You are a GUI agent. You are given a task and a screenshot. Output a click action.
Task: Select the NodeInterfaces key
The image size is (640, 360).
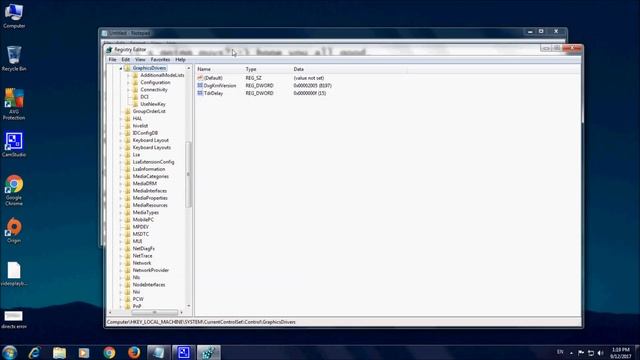tap(149, 285)
